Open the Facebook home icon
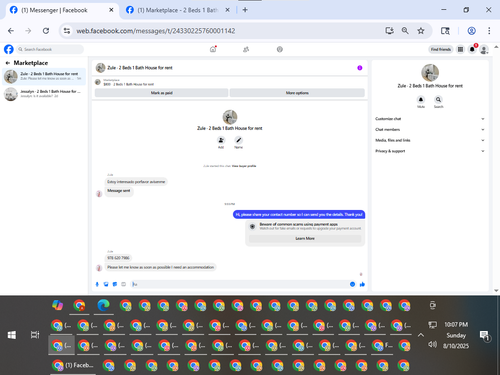This screenshot has width=500, height=375. (x=213, y=49)
